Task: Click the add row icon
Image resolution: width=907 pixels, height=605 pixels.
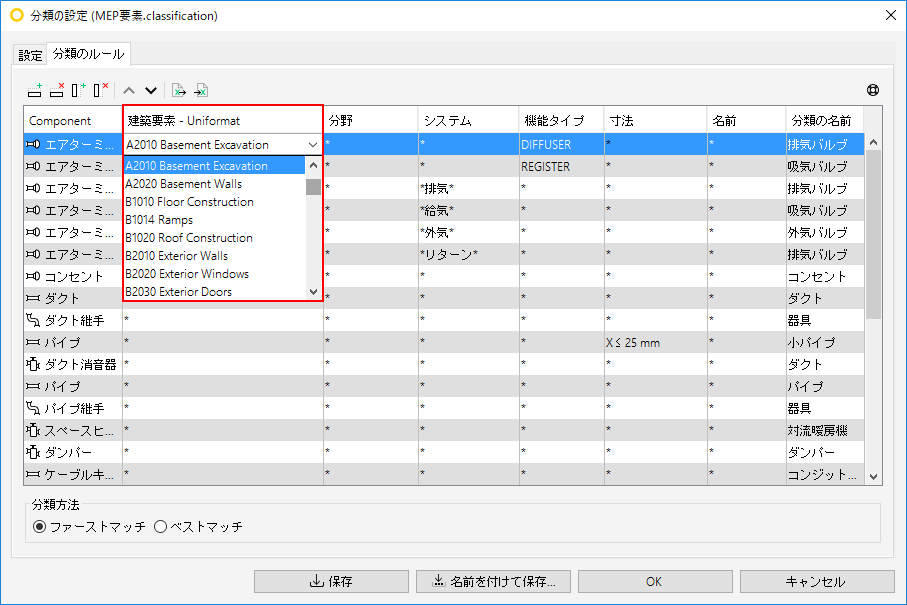Action: click(x=35, y=90)
